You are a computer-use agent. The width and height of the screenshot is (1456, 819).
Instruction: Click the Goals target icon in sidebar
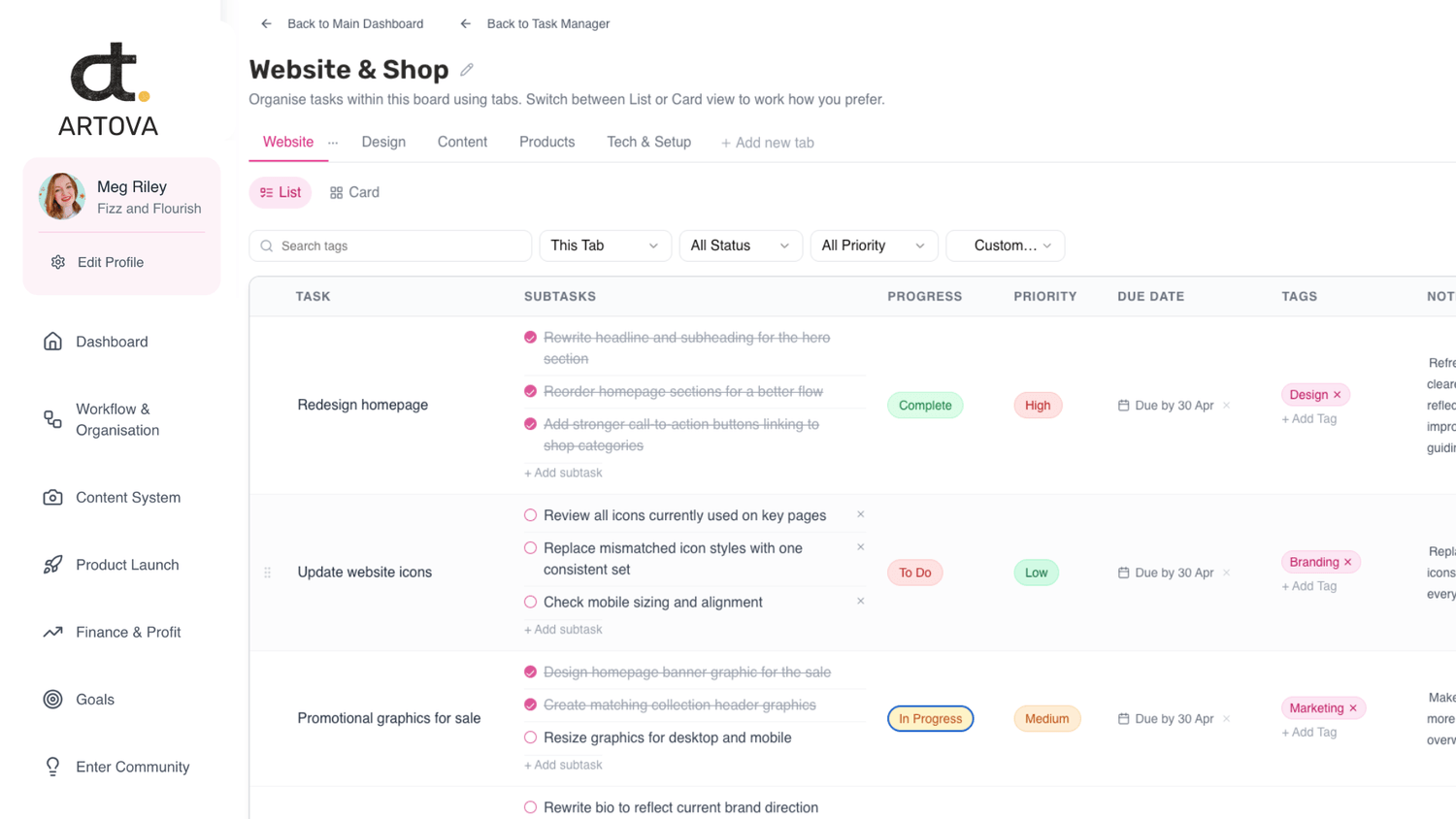click(52, 700)
